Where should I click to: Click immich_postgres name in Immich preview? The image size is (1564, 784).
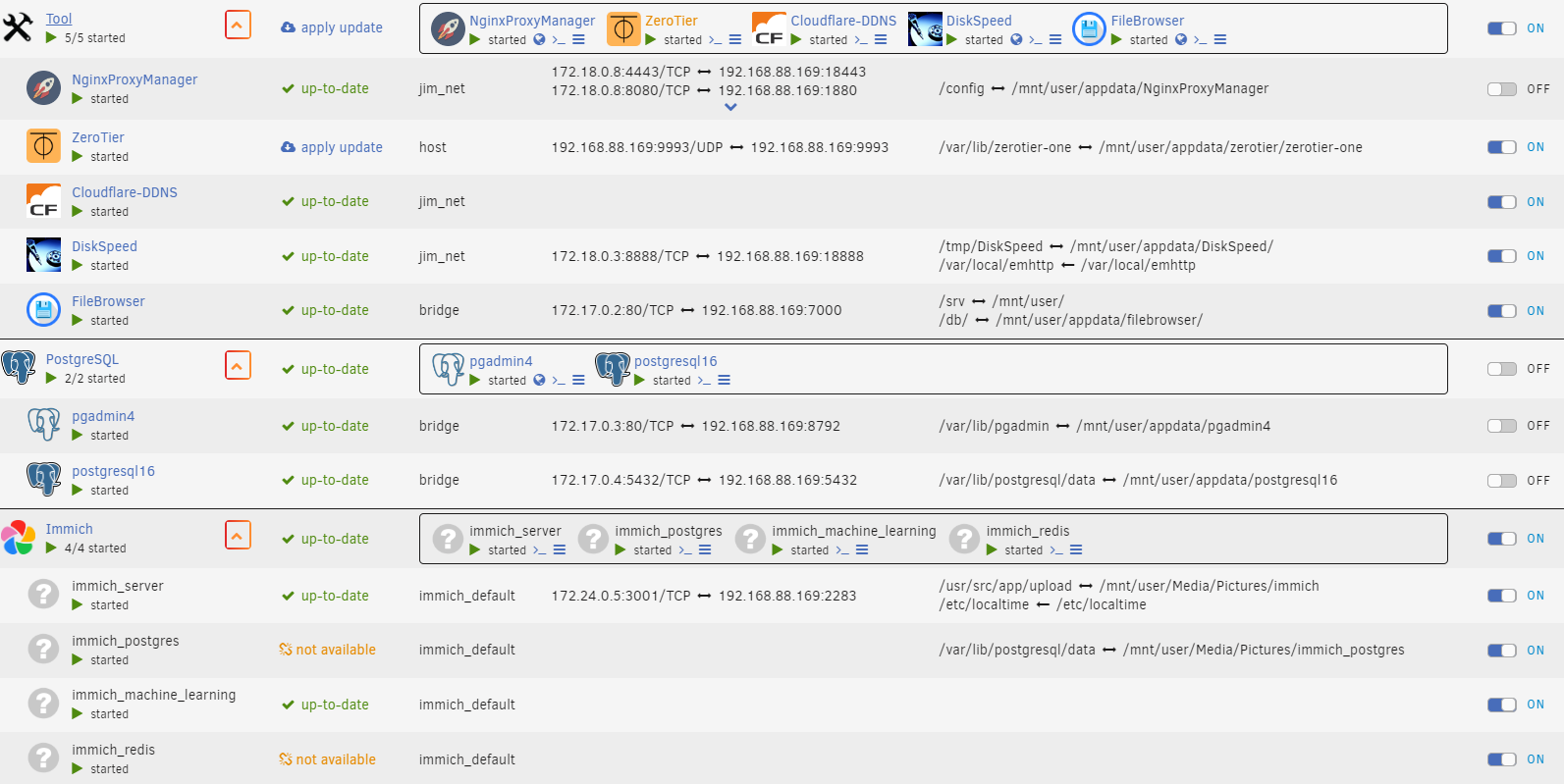click(x=669, y=531)
